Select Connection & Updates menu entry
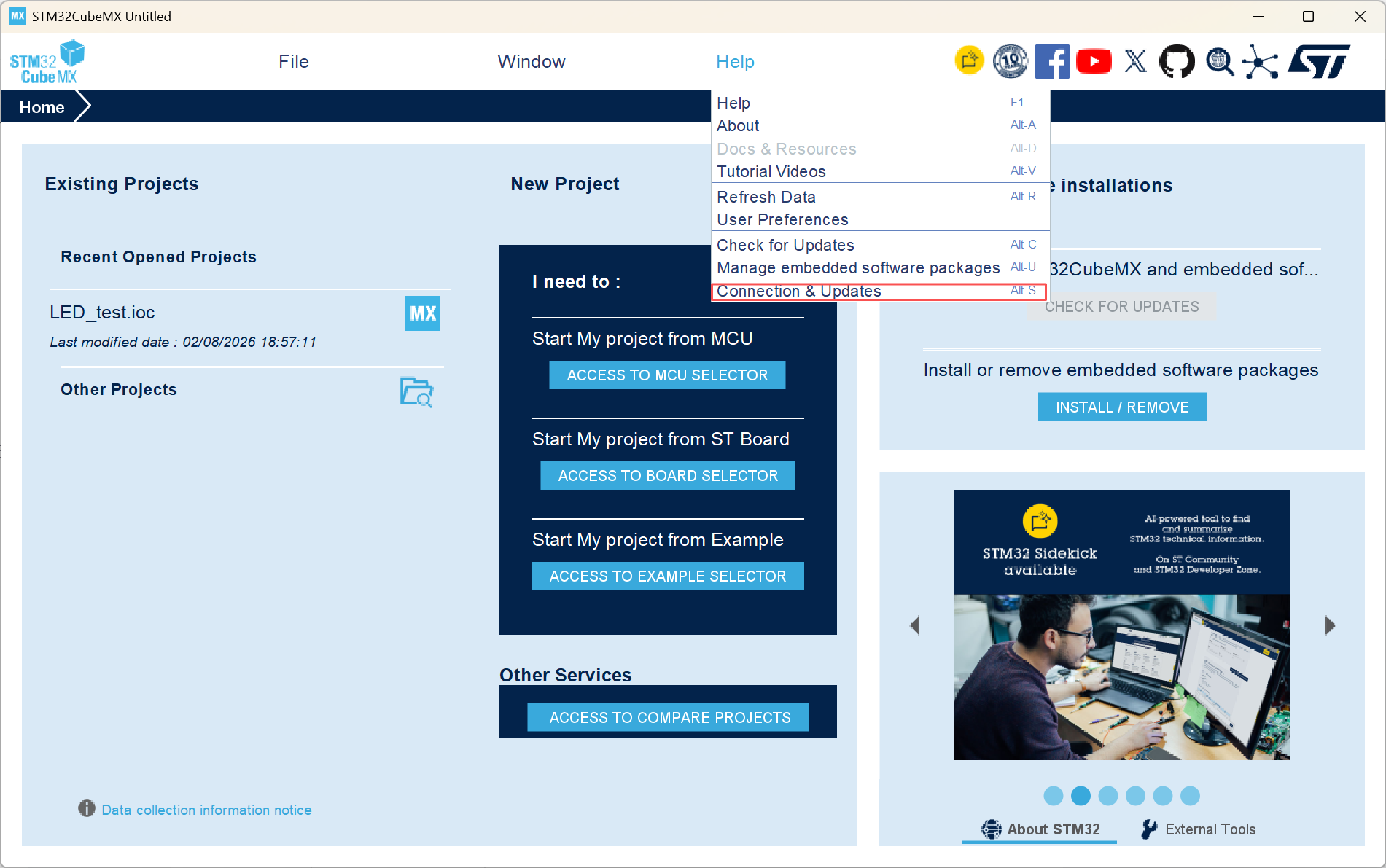The height and width of the screenshot is (868, 1386). 880,291
